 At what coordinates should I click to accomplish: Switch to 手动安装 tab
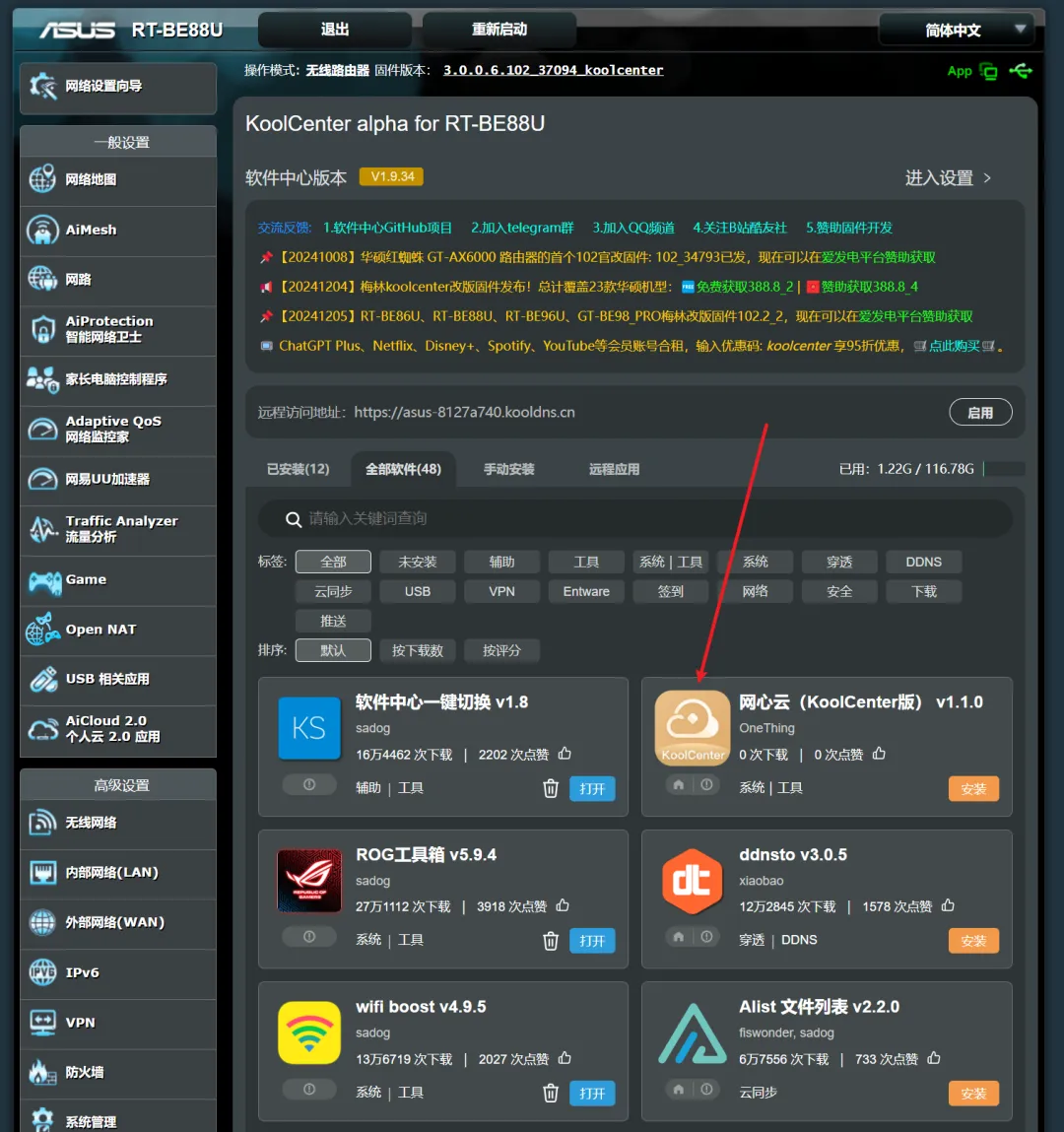(509, 469)
